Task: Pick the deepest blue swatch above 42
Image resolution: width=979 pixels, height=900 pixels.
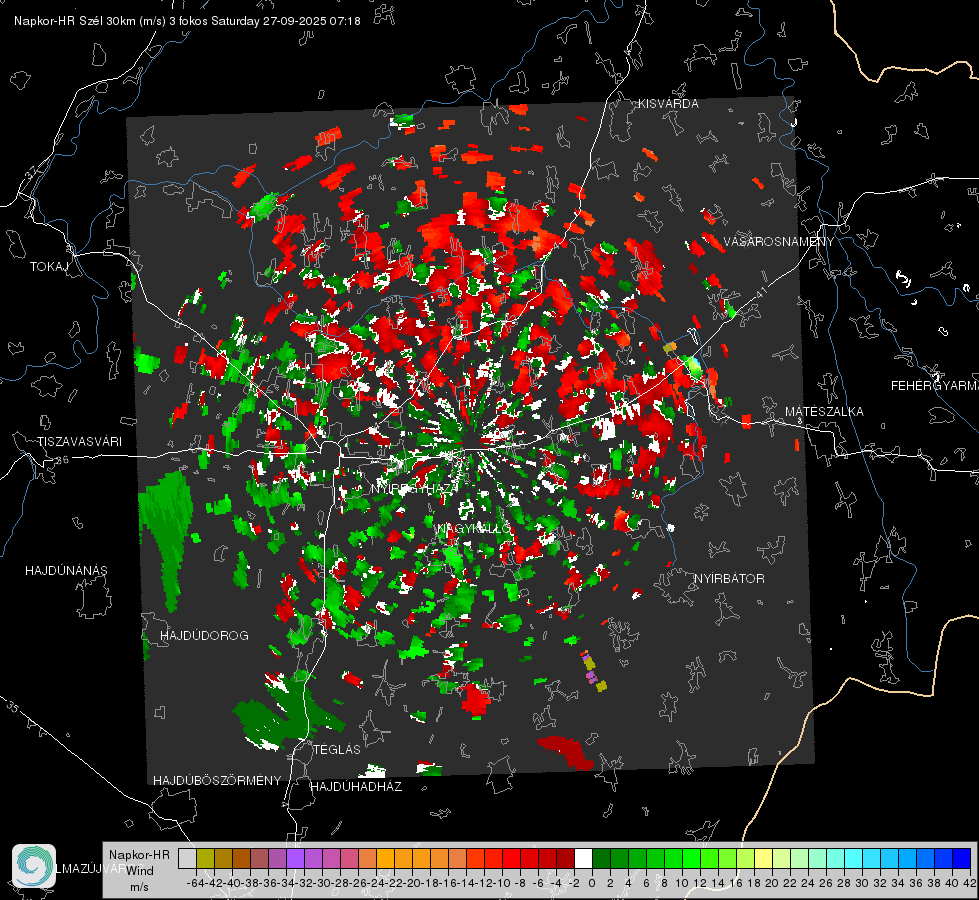Action: 962,858
